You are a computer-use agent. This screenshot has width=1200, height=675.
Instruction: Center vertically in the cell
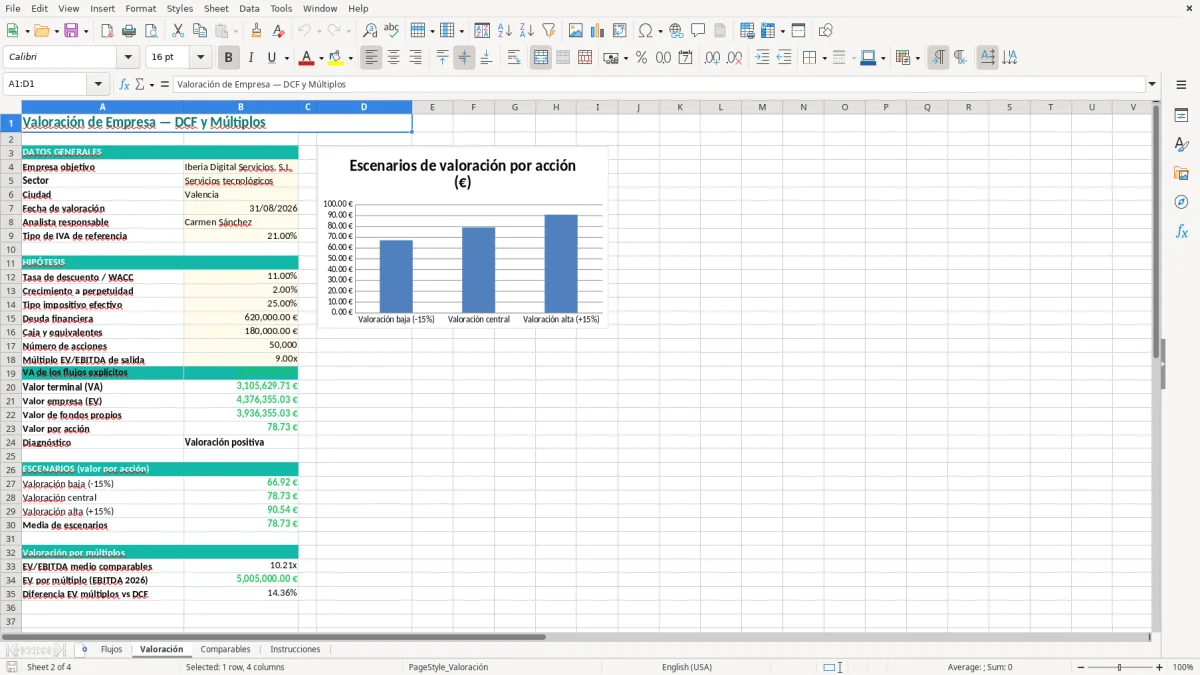(464, 58)
